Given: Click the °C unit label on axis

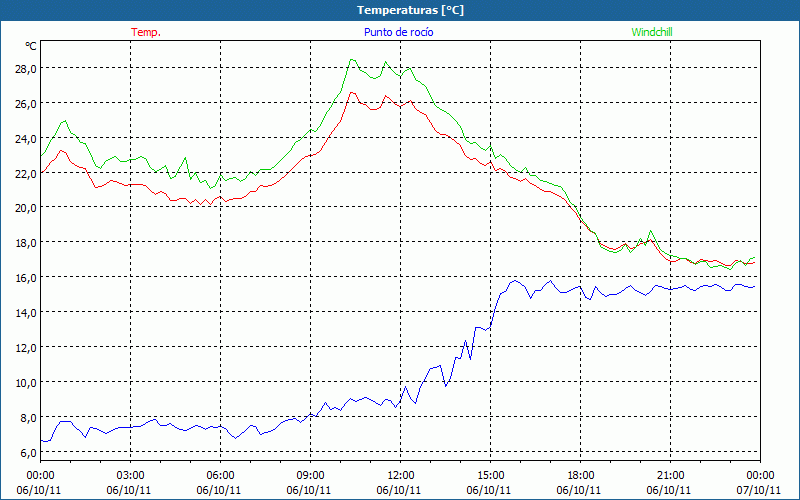Looking at the screenshot, I should tap(31, 46).
